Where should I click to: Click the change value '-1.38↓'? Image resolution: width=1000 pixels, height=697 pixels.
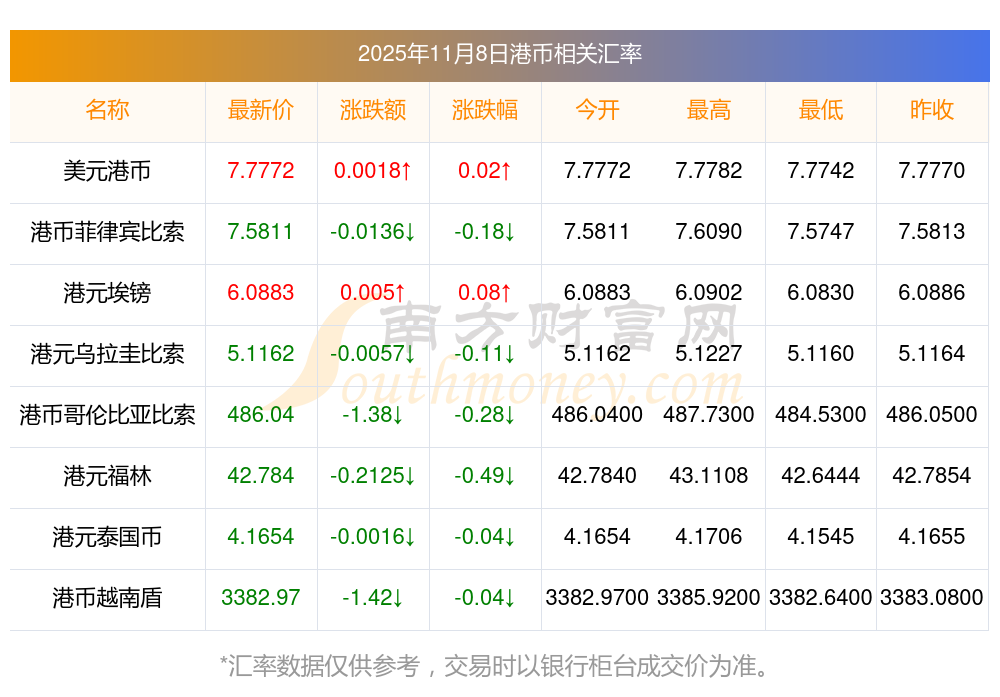[372, 415]
